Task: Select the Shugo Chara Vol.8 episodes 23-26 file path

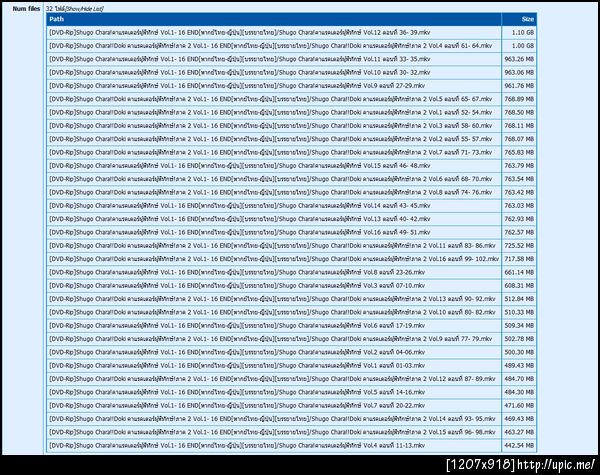Action: click(237, 272)
